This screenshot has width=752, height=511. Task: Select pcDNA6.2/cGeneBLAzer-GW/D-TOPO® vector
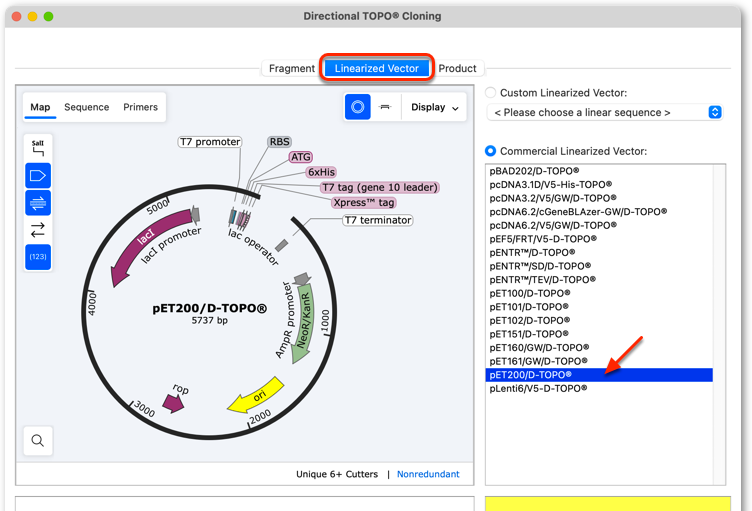pyautogui.click(x=599, y=212)
